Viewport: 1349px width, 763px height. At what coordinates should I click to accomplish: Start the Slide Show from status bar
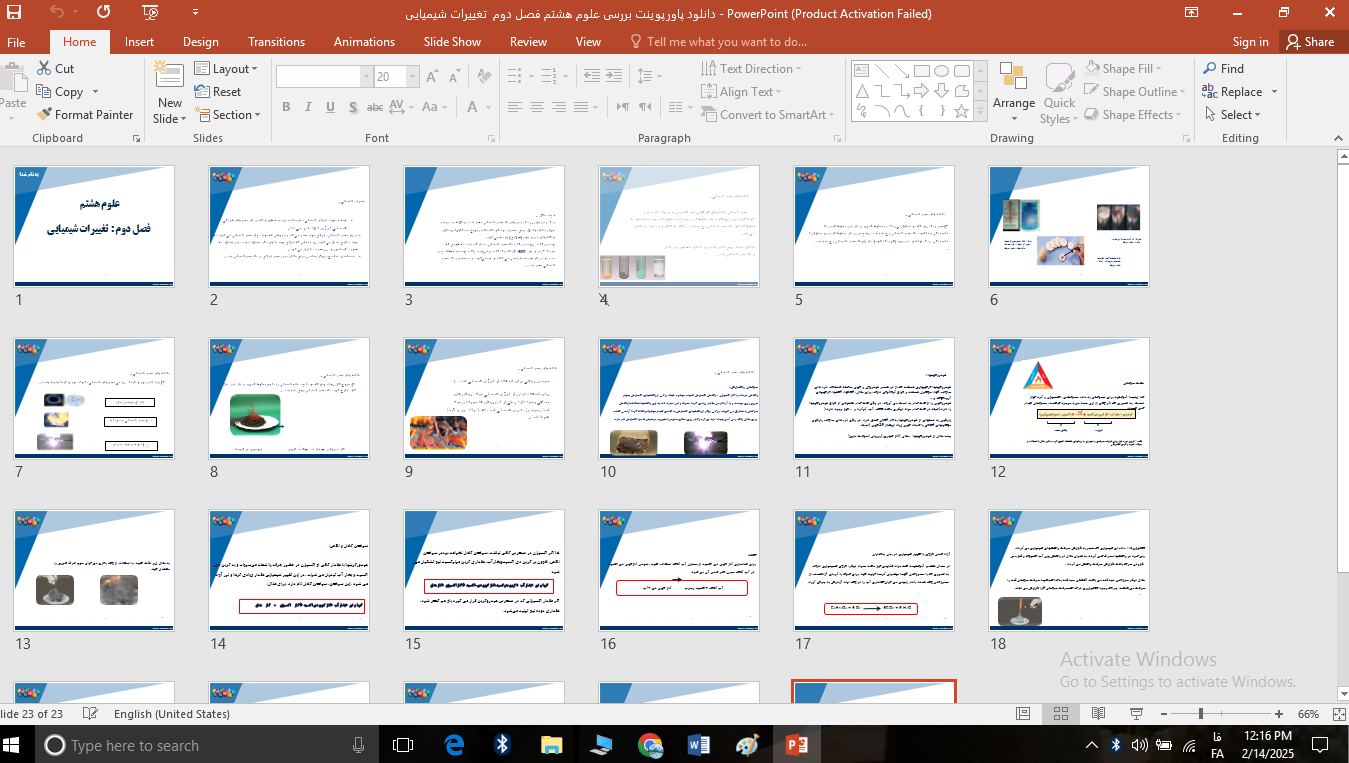[1136, 714]
